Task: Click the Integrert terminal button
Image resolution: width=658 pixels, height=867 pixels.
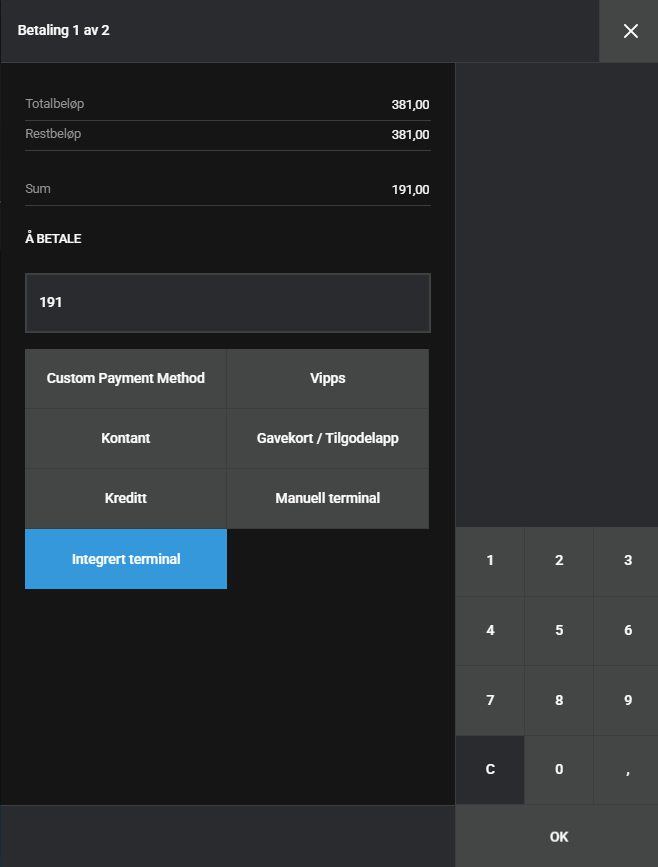Action: [x=126, y=559]
